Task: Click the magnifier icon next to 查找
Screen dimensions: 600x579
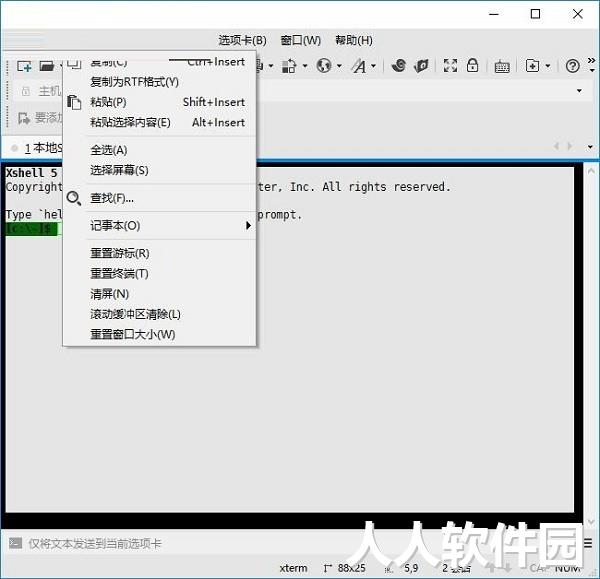Action: click(x=73, y=198)
